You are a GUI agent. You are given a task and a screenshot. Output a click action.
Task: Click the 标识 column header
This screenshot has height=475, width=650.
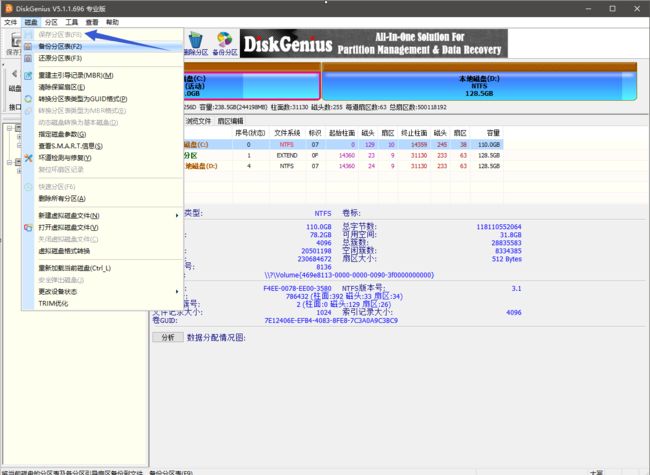[x=315, y=133]
